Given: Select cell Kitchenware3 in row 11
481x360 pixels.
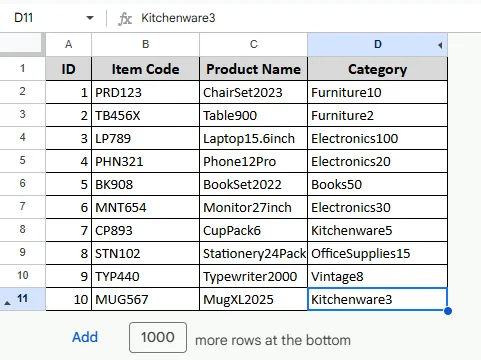Looking at the screenshot, I should (378, 299).
